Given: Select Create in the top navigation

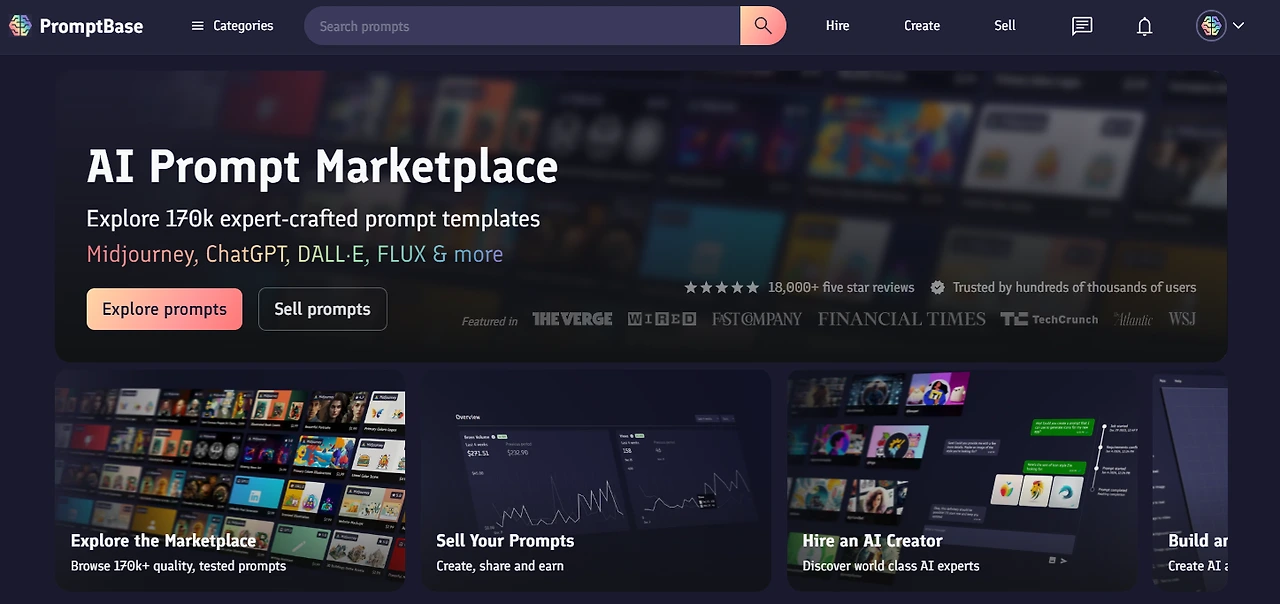Looking at the screenshot, I should point(922,26).
